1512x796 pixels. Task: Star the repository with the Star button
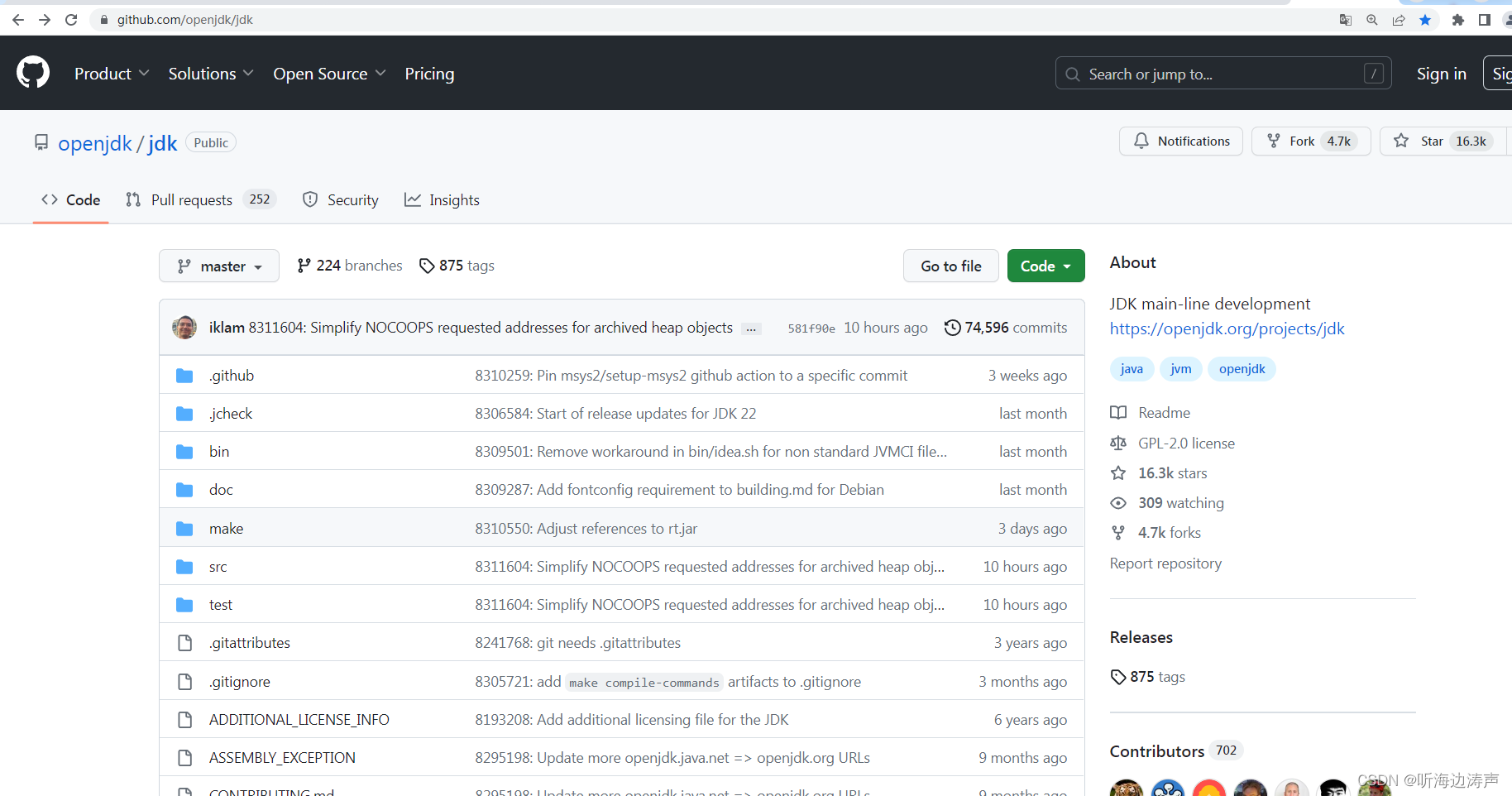1443,141
